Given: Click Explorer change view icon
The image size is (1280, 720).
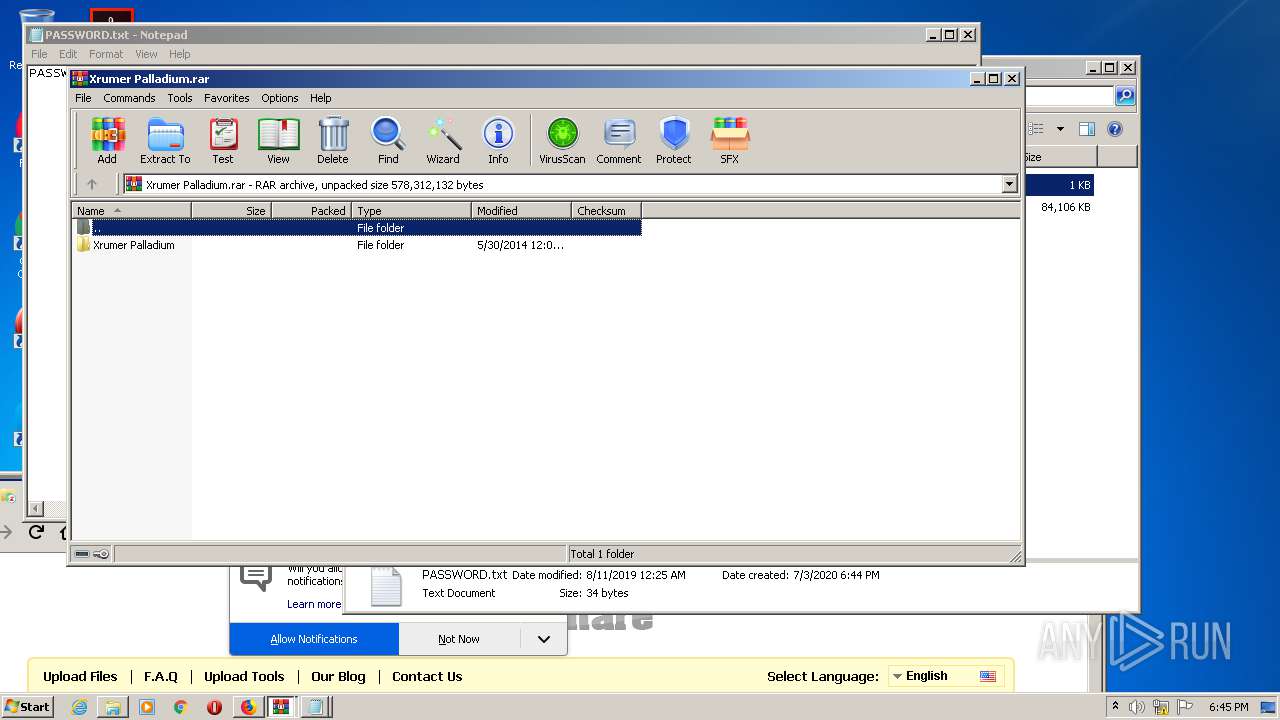Looking at the screenshot, I should pos(1036,129).
